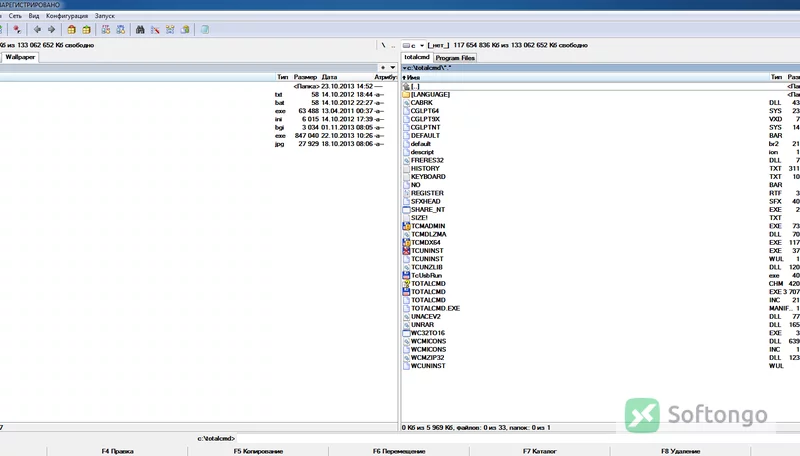This screenshot has height=456, width=800.
Task: Click the parent directory '..' button
Action: (393, 45)
